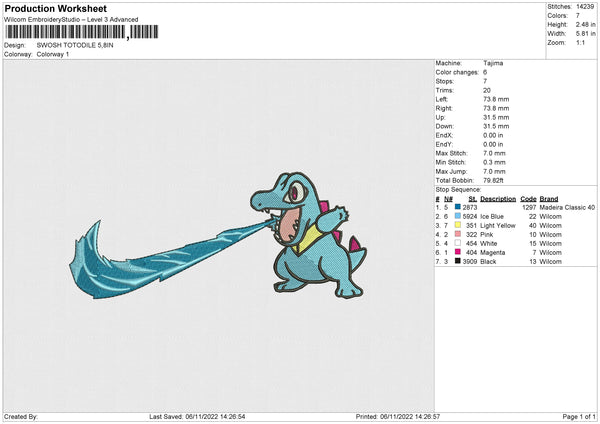Click the 'Down:' label

pos(445,126)
